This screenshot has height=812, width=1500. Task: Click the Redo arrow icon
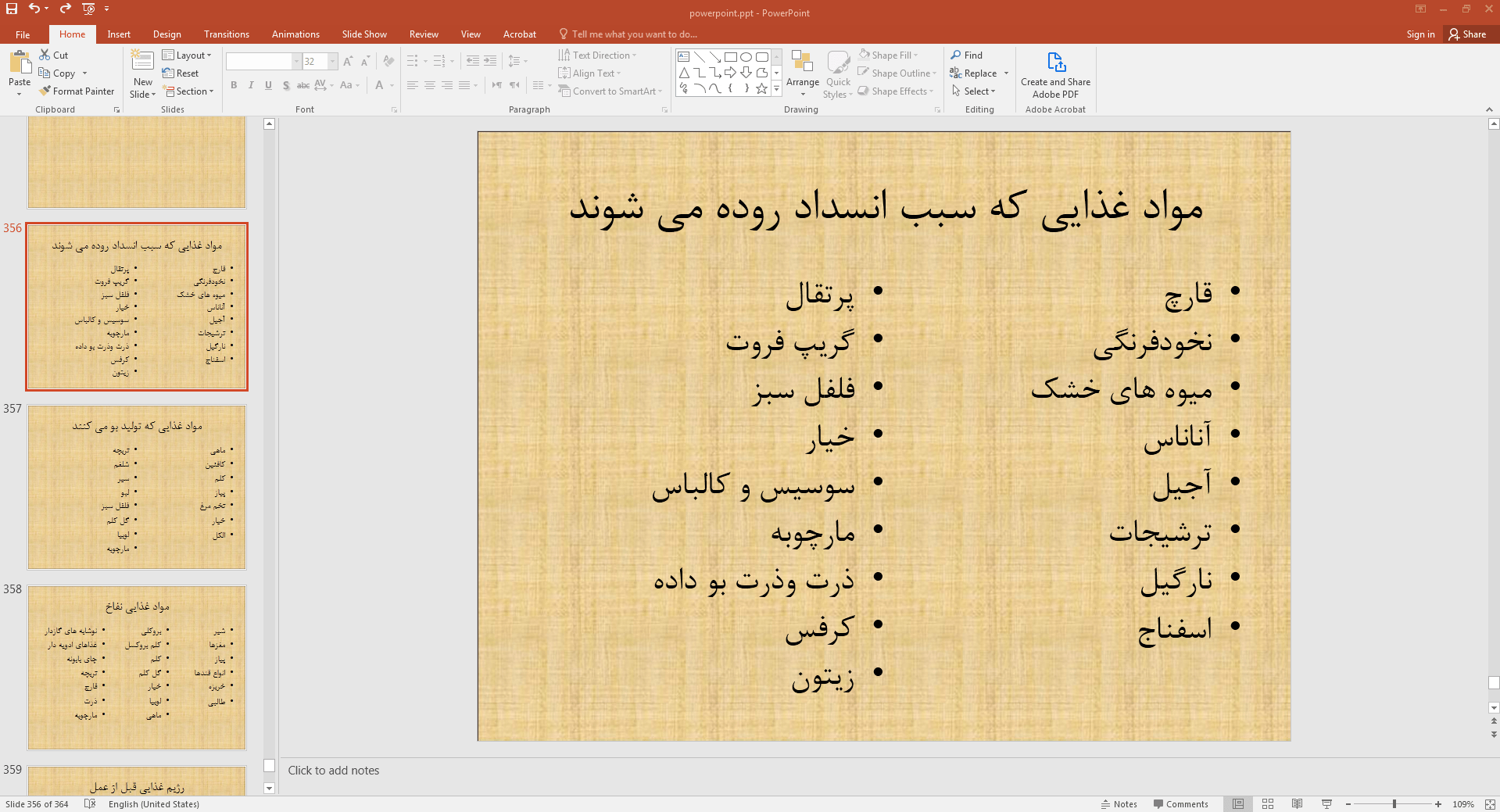[66, 9]
